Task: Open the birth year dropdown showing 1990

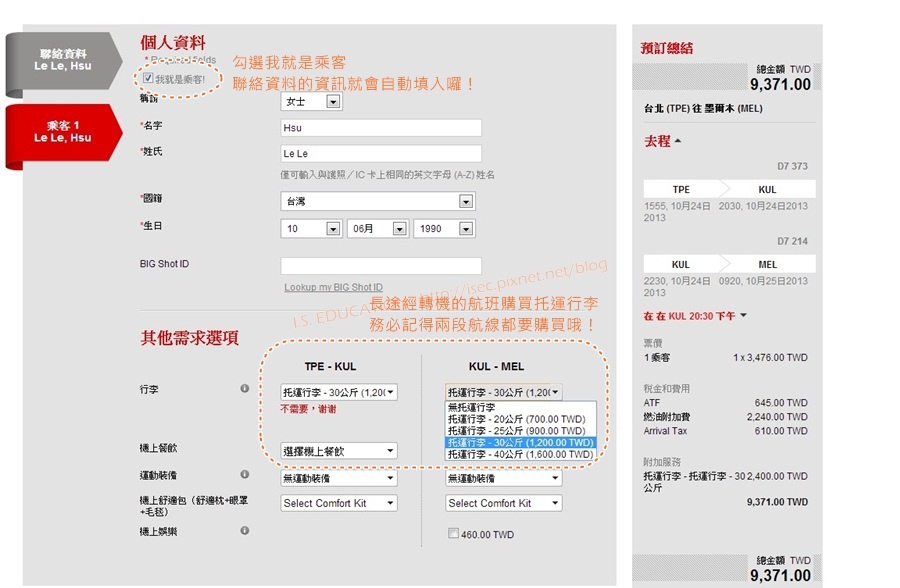Action: (x=444, y=229)
